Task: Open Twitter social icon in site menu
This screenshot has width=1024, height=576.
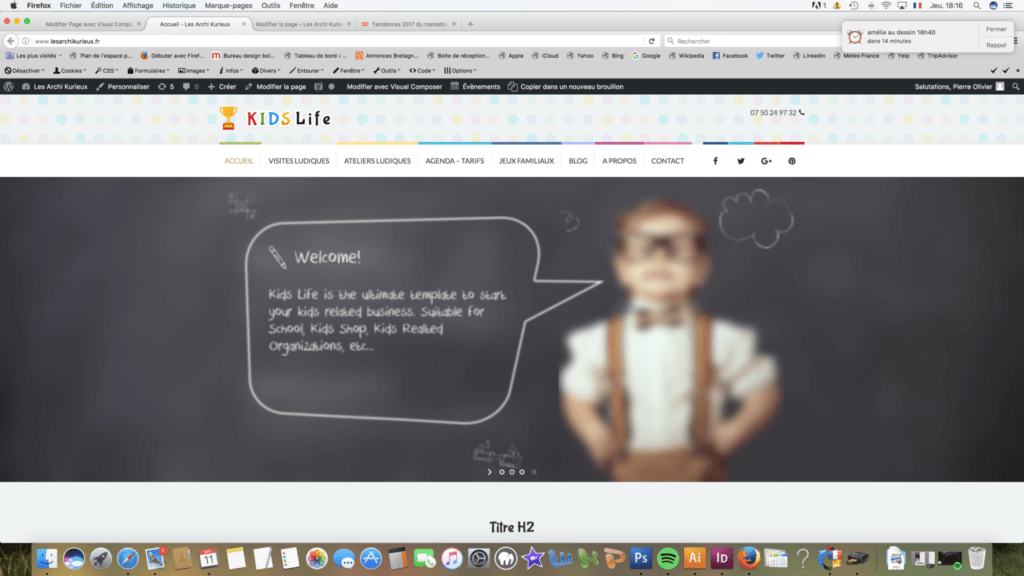Action: (741, 161)
